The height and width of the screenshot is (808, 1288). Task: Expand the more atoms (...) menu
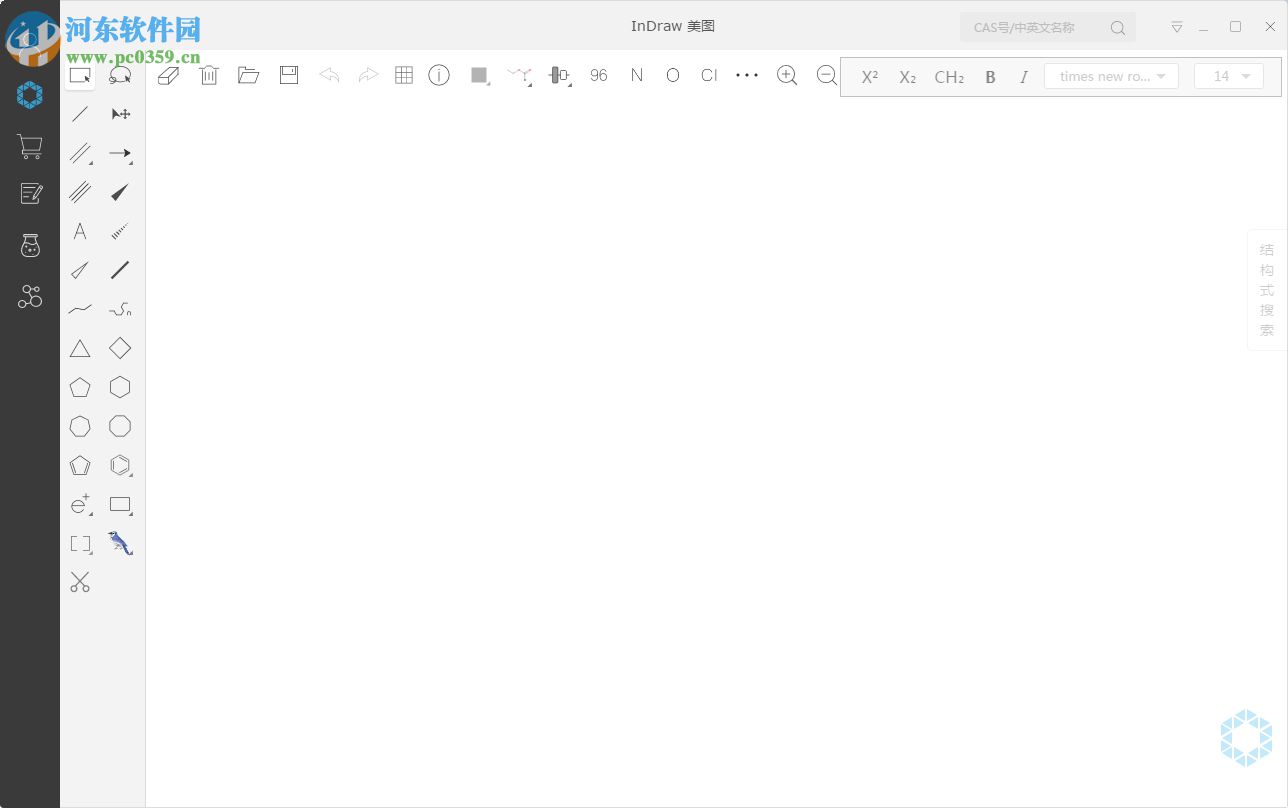pos(747,75)
